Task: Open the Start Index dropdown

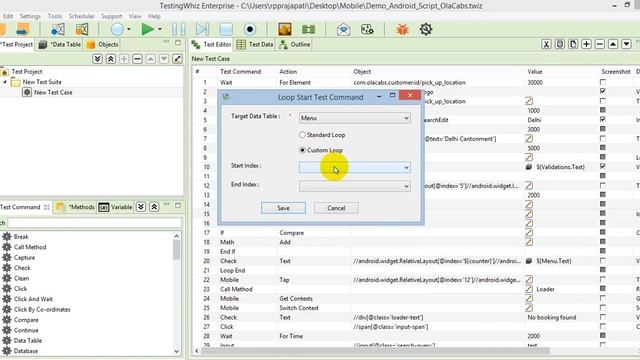Action: tap(355, 167)
